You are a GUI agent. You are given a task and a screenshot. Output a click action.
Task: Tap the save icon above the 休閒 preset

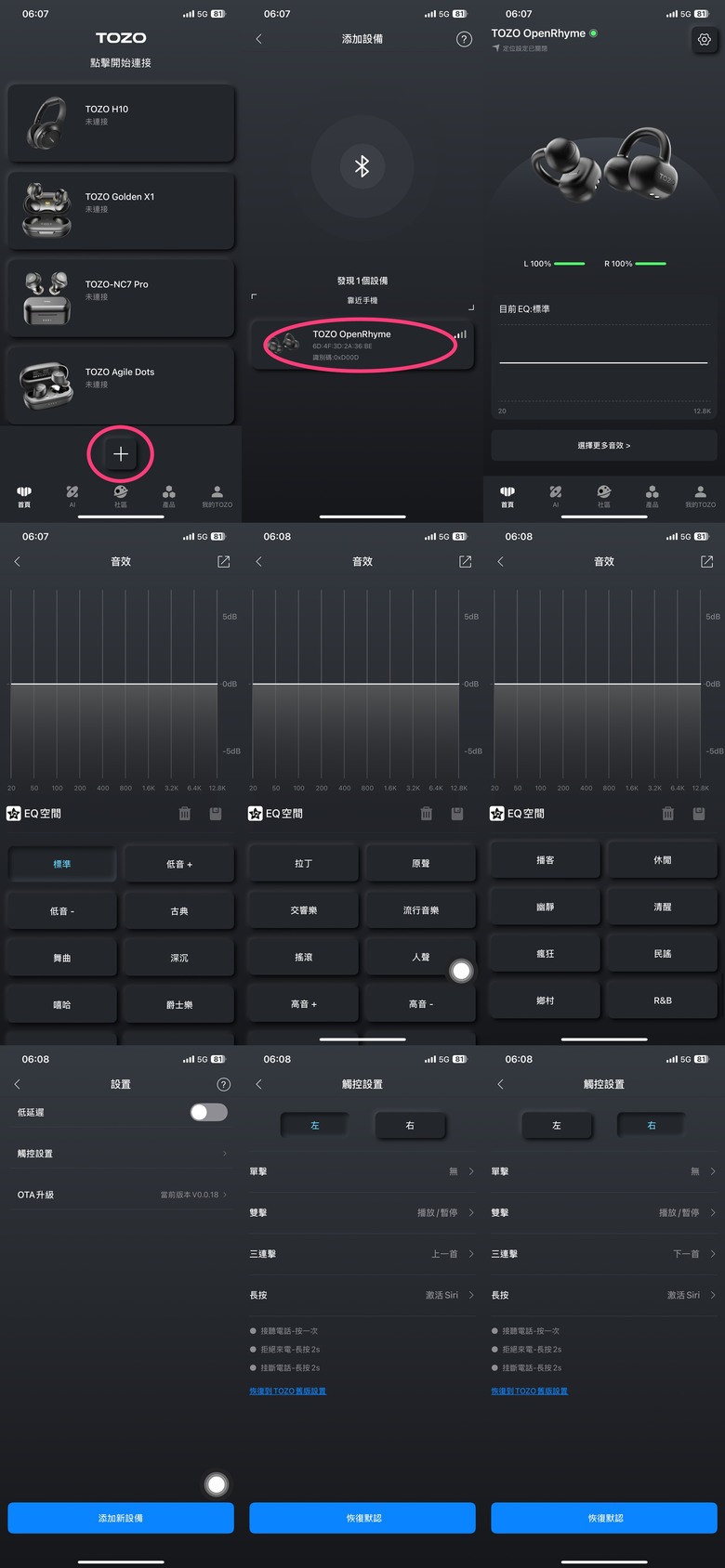tap(699, 814)
